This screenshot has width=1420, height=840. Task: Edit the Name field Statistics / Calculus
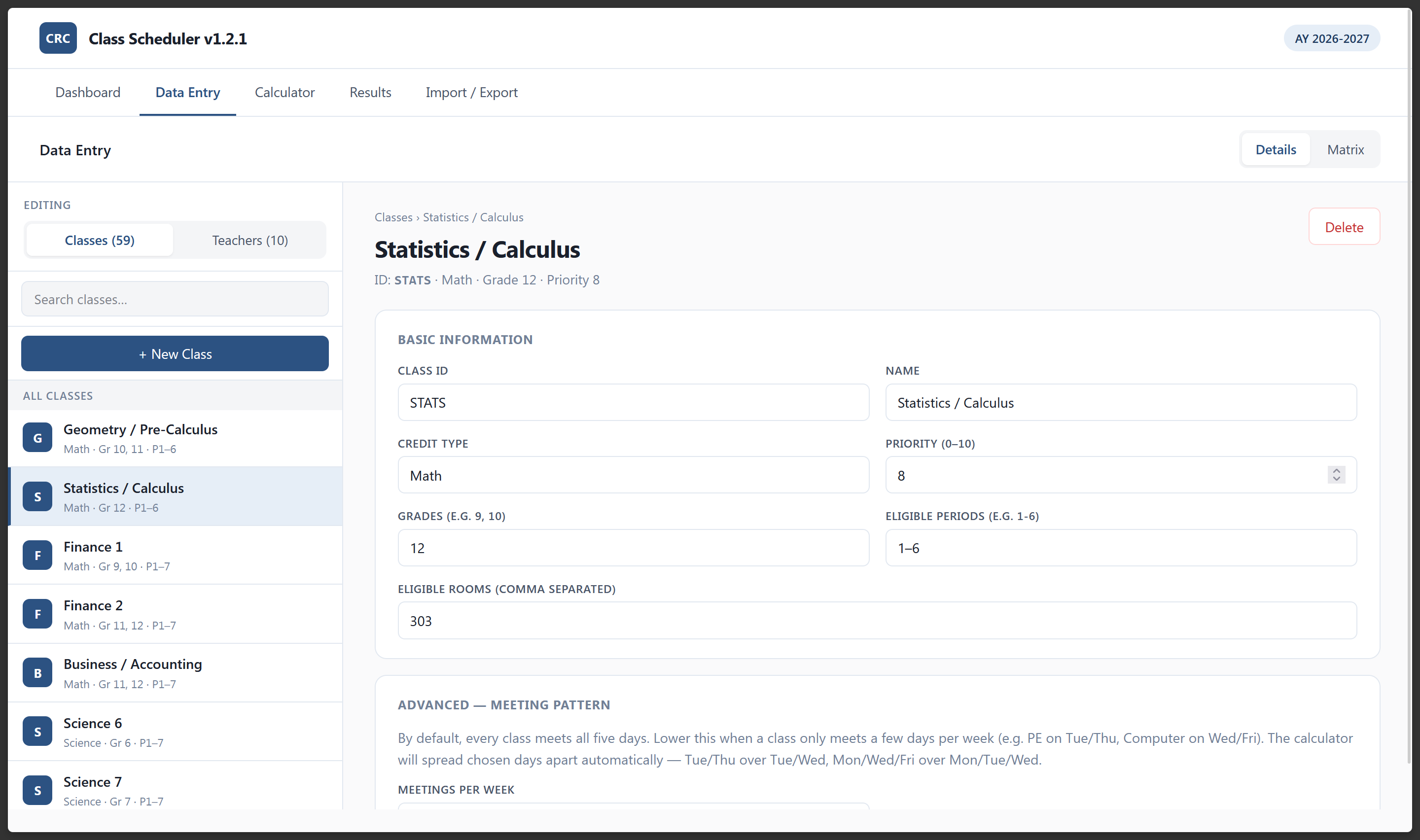[x=1121, y=402]
